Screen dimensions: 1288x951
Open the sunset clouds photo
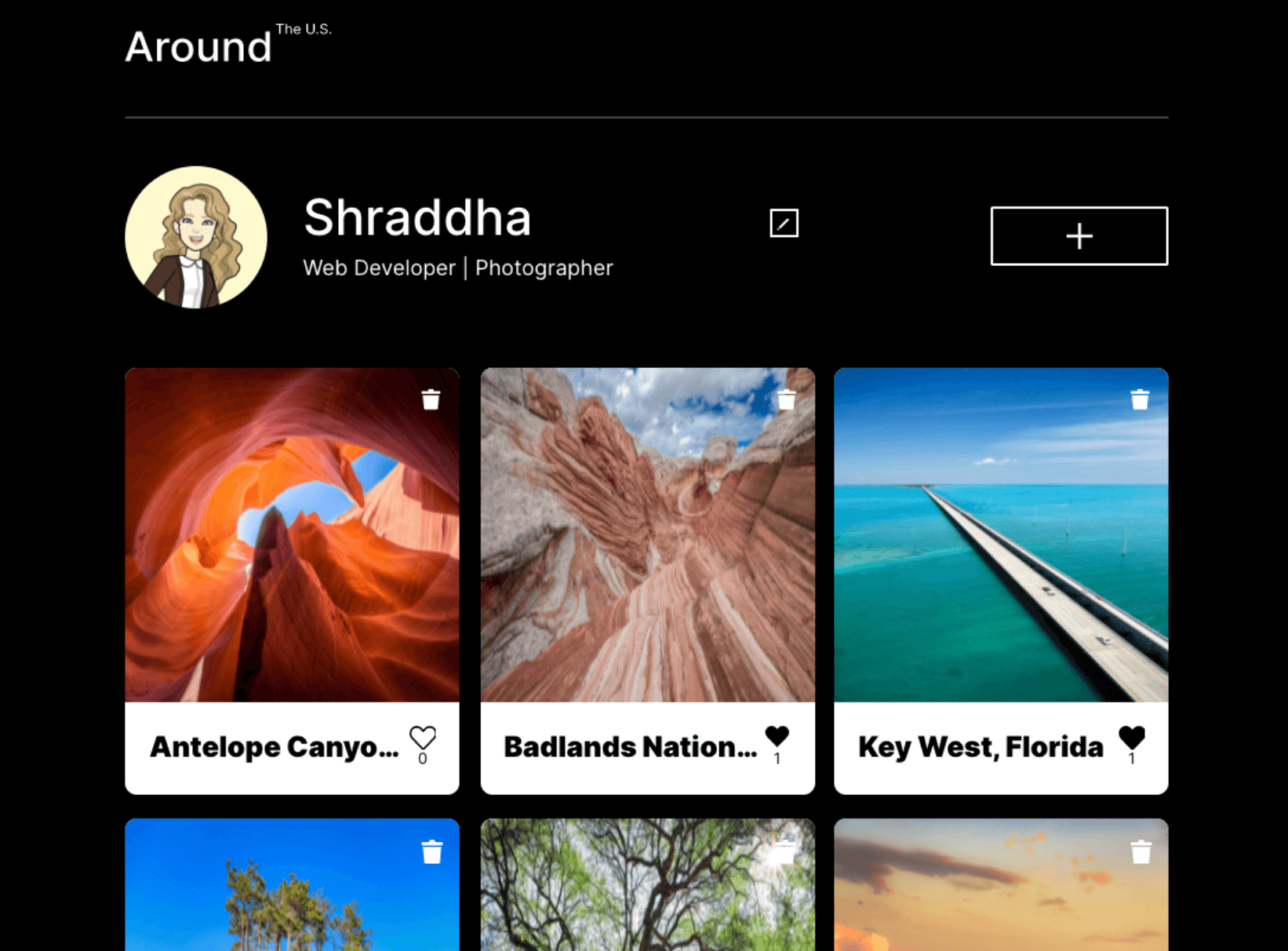tap(1001, 885)
